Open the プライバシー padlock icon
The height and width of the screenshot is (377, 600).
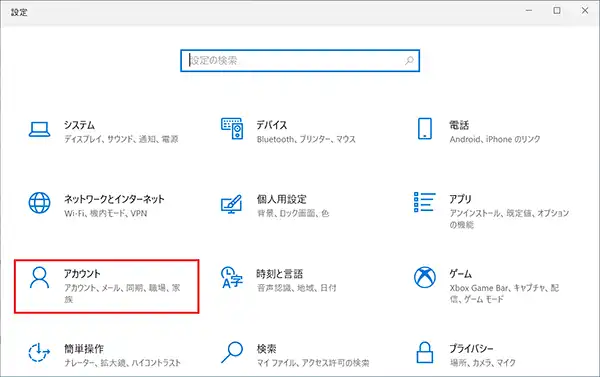coord(425,353)
